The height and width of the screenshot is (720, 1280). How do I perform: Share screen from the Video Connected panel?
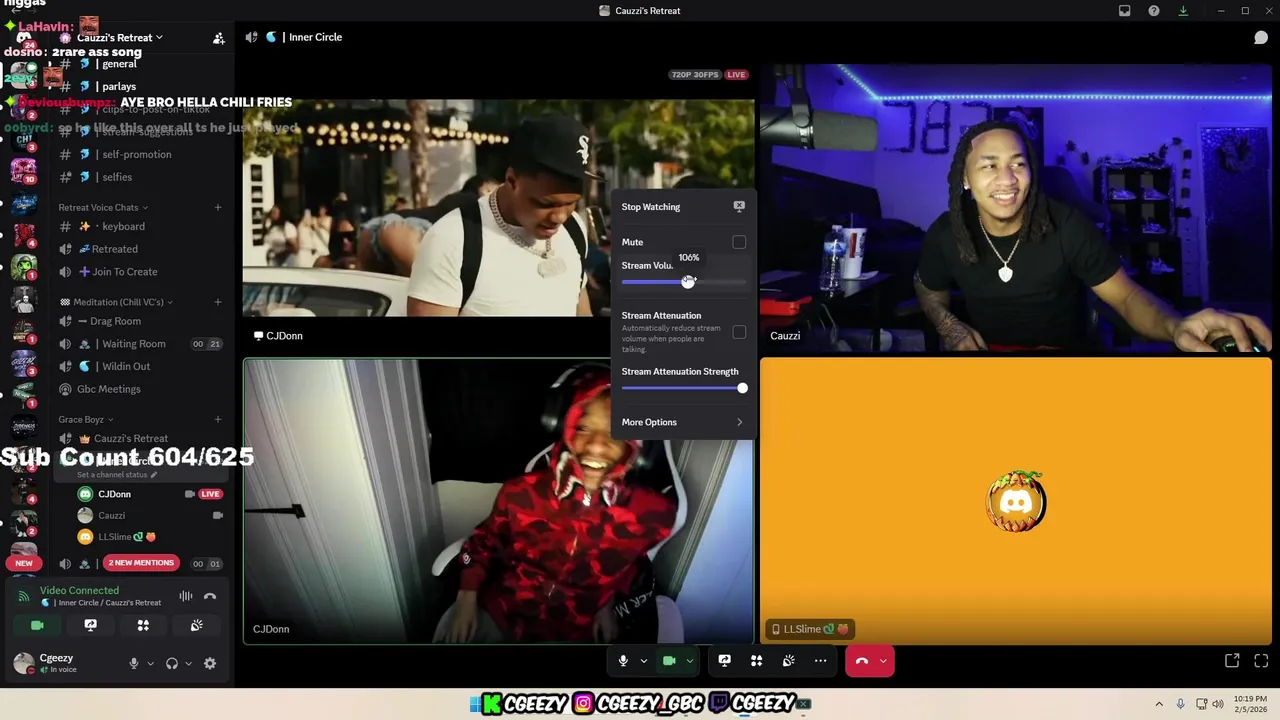(90, 625)
